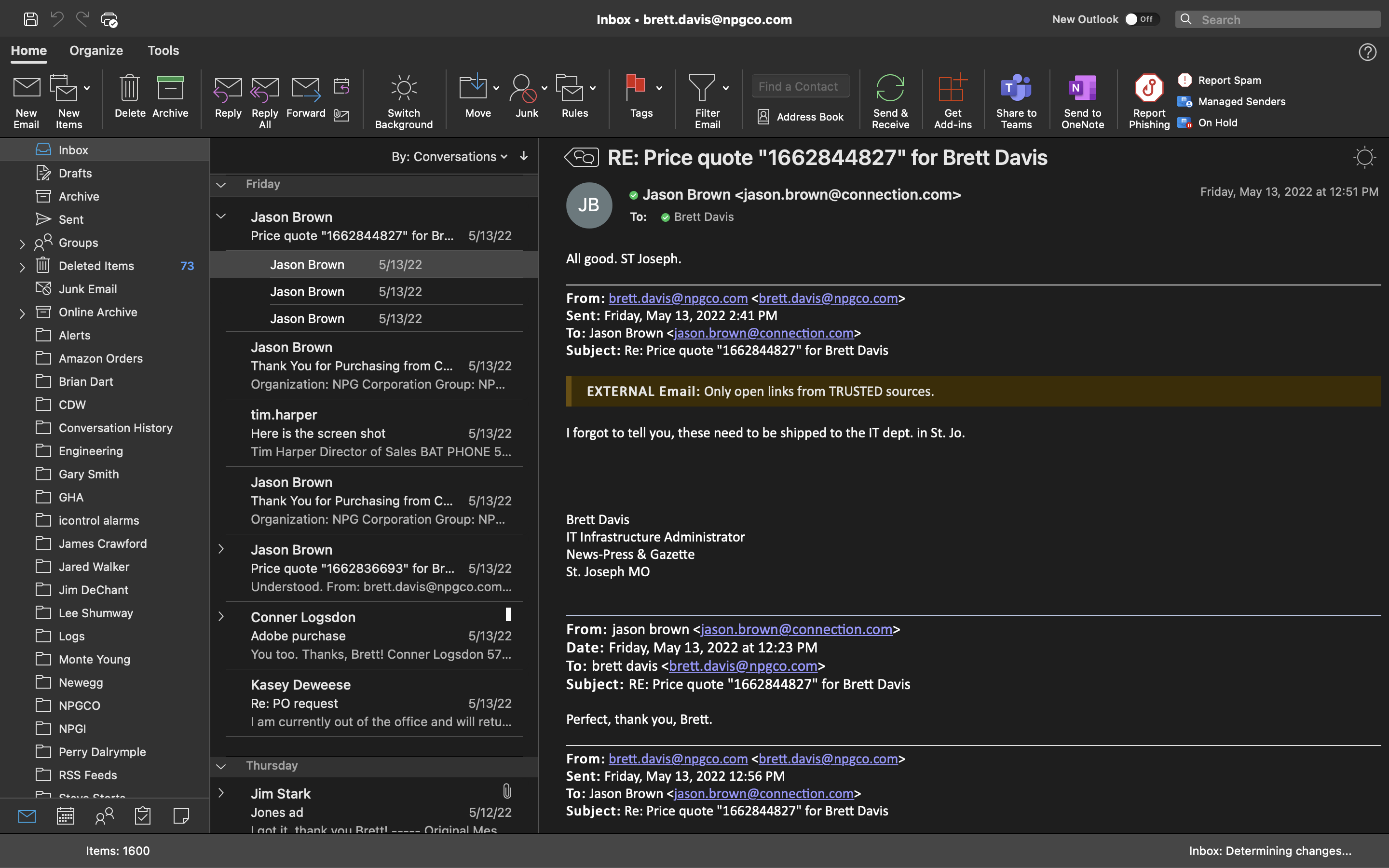Click the Delete trash icon in the ribbon
Image resolution: width=1389 pixels, height=868 pixels.
coord(130,88)
